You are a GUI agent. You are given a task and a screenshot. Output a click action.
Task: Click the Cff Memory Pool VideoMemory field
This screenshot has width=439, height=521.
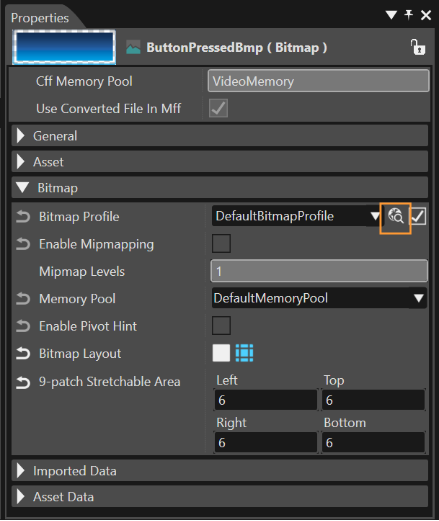(x=318, y=81)
